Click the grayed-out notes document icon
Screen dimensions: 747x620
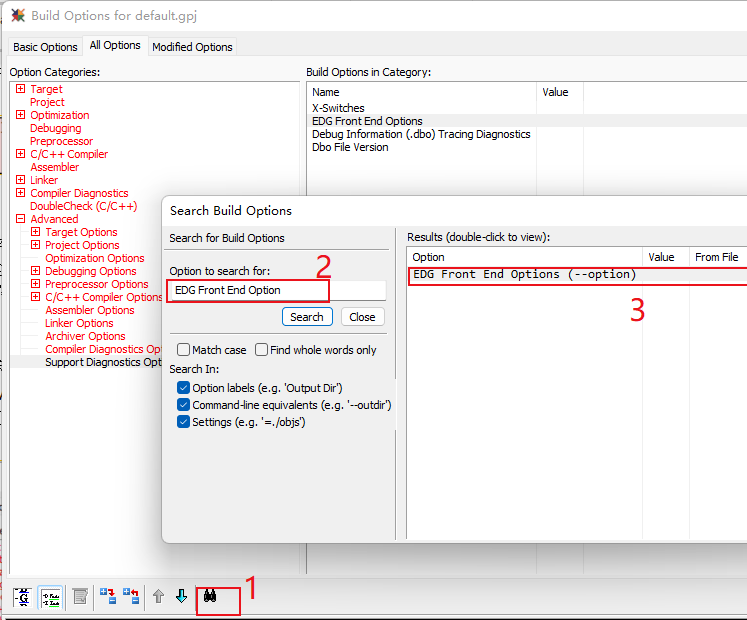pyautogui.click(x=80, y=596)
